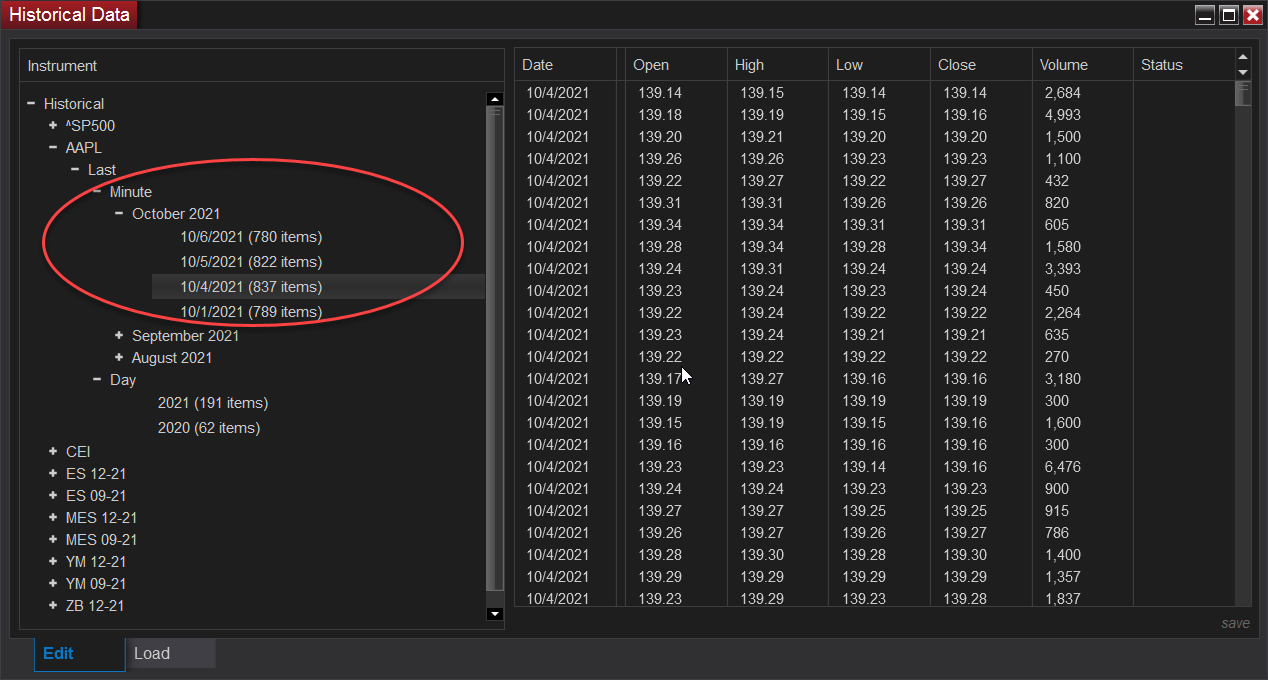This screenshot has width=1268, height=680.
Task: Select the Close cell 139.30
Action: [965, 555]
